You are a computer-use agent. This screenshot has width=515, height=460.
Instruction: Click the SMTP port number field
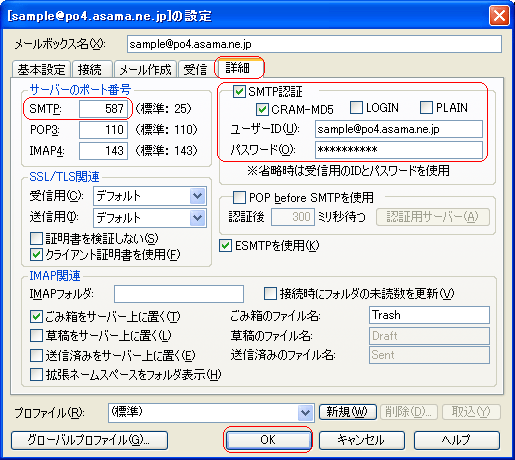(103, 109)
